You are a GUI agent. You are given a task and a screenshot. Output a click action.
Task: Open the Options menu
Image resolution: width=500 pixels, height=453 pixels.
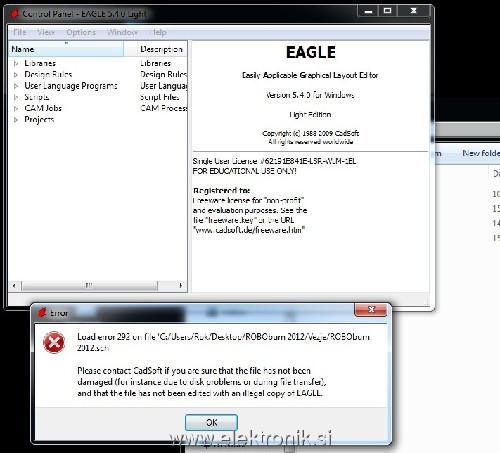coord(81,32)
